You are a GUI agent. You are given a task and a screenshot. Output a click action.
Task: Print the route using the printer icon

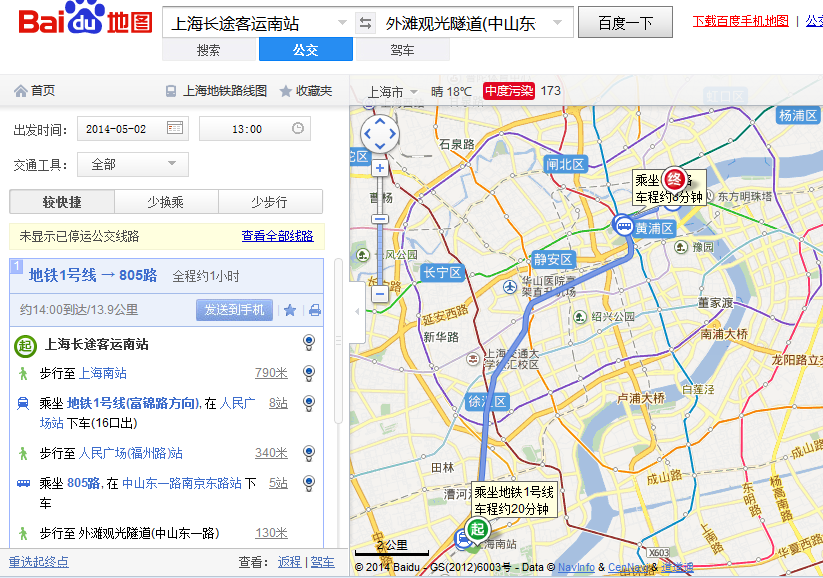(x=315, y=310)
